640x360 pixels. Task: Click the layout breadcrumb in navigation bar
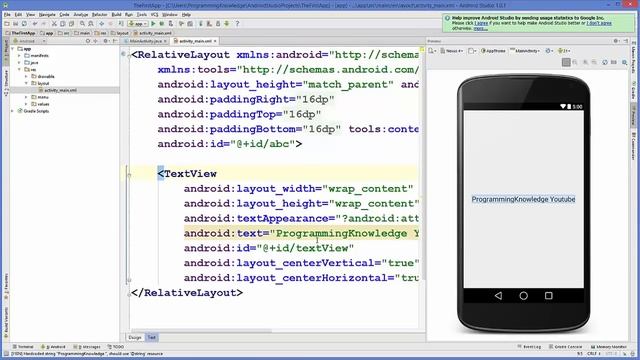coord(120,33)
